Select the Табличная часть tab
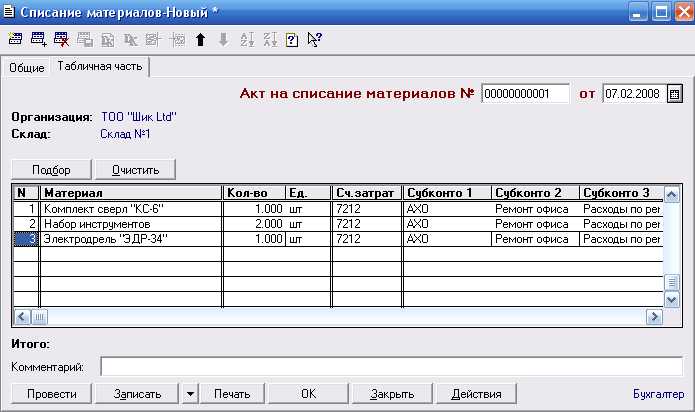This screenshot has width=695, height=412. pos(100,66)
